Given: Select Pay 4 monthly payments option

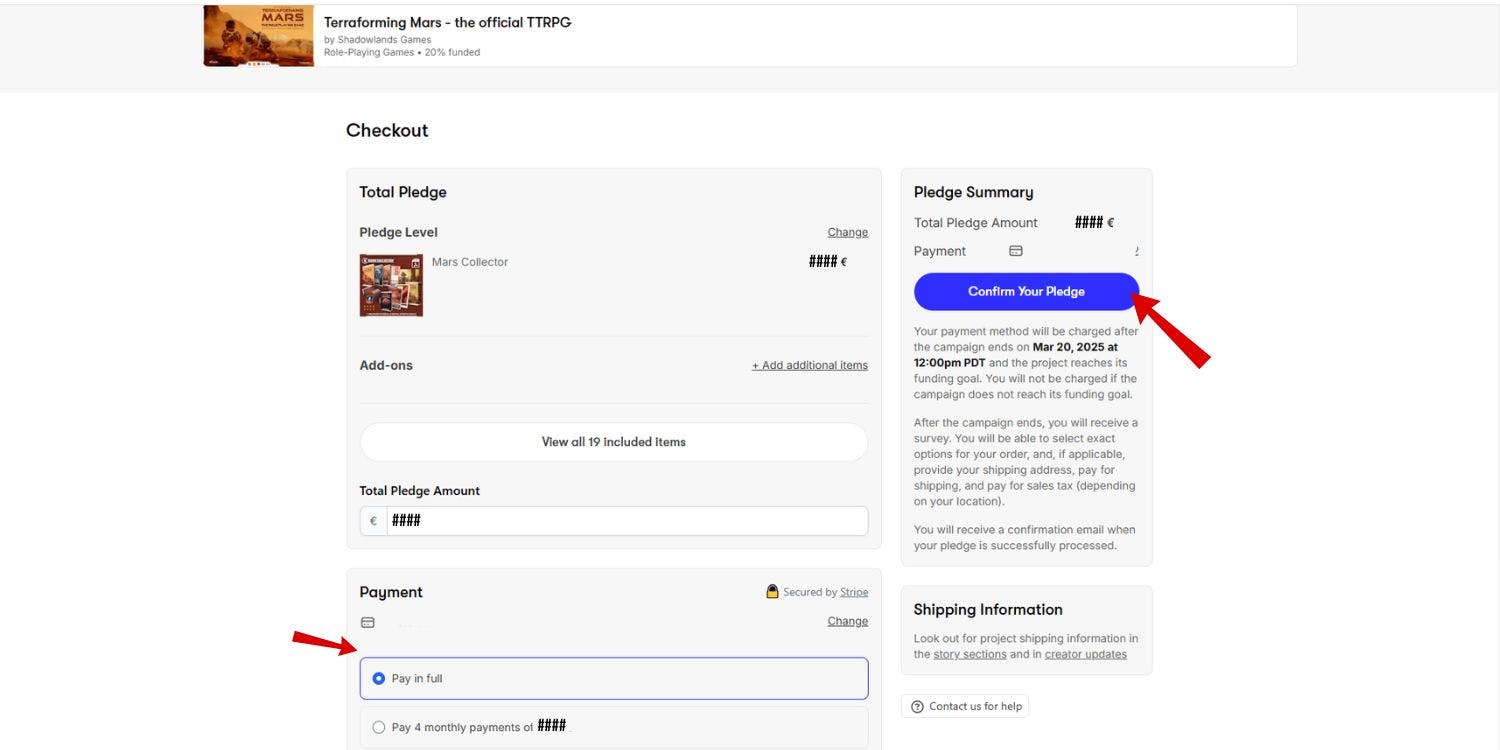Looking at the screenshot, I should tap(379, 727).
